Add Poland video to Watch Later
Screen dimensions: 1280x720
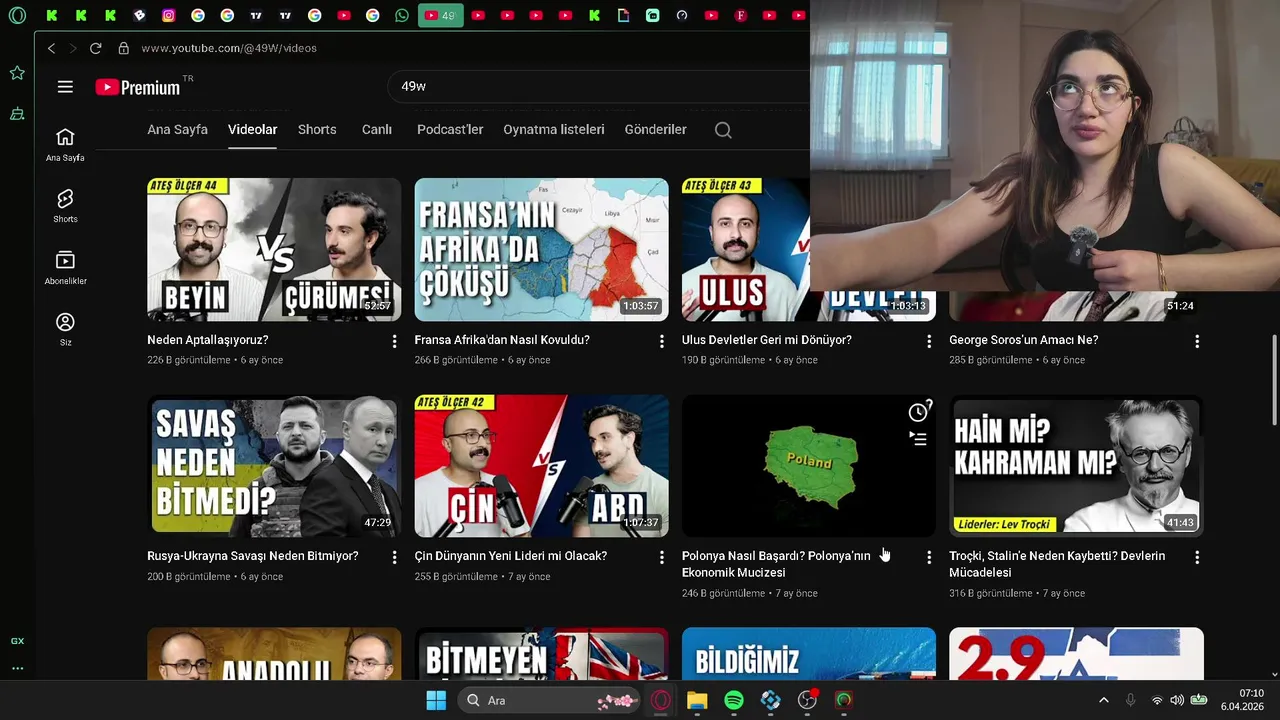[918, 412]
